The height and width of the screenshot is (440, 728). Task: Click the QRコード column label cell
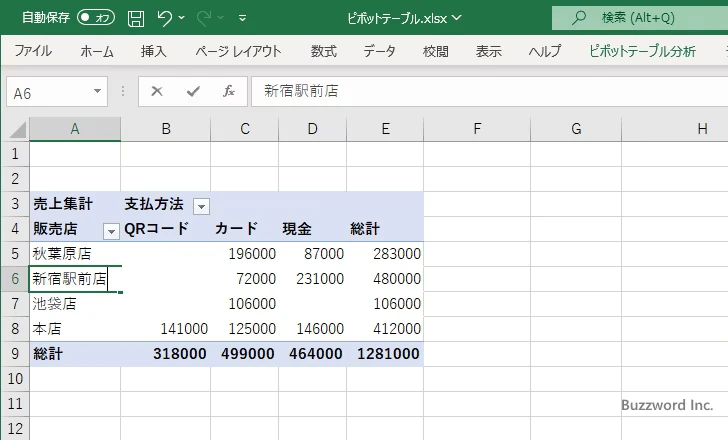point(166,228)
